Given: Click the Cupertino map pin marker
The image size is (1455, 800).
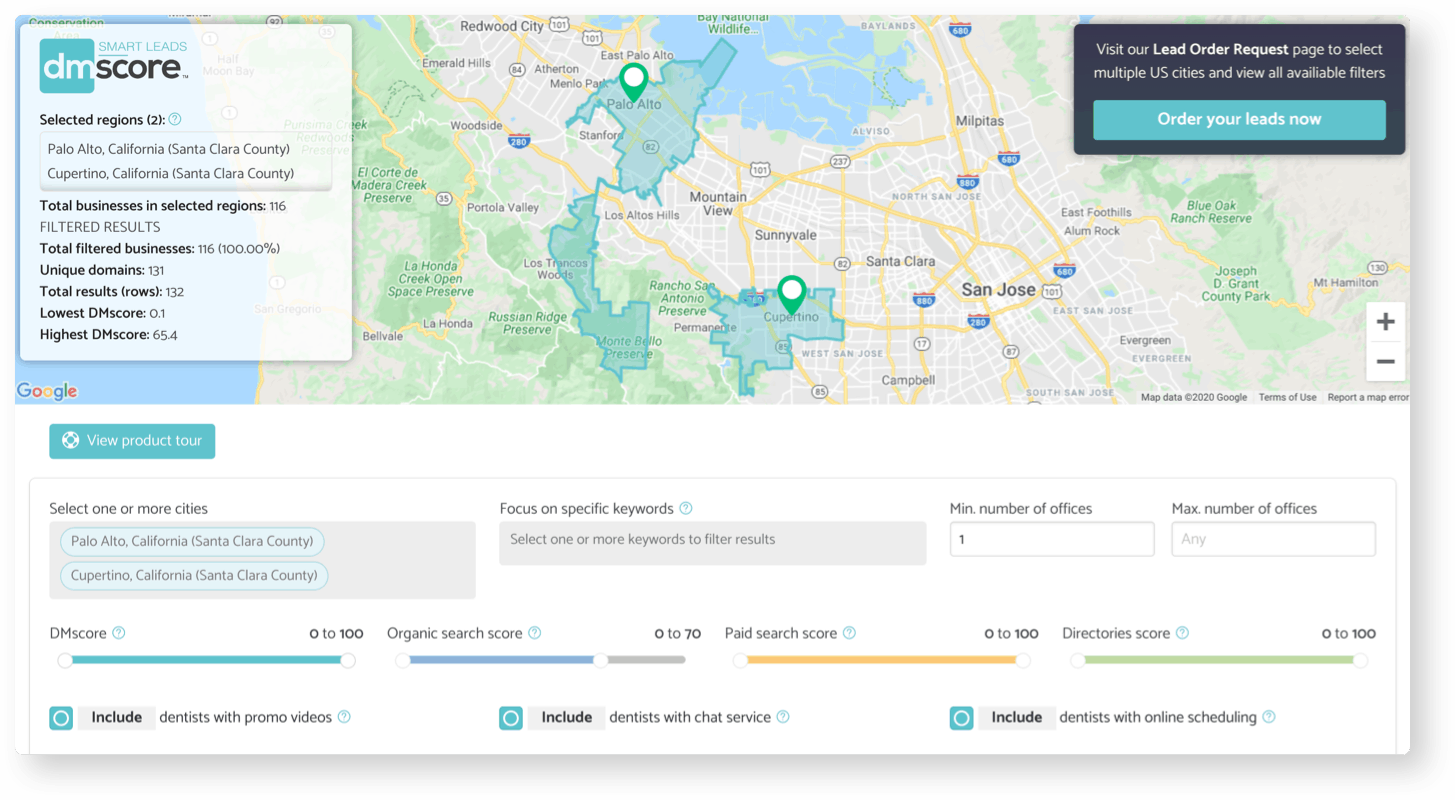Looking at the screenshot, I should pyautogui.click(x=792, y=294).
